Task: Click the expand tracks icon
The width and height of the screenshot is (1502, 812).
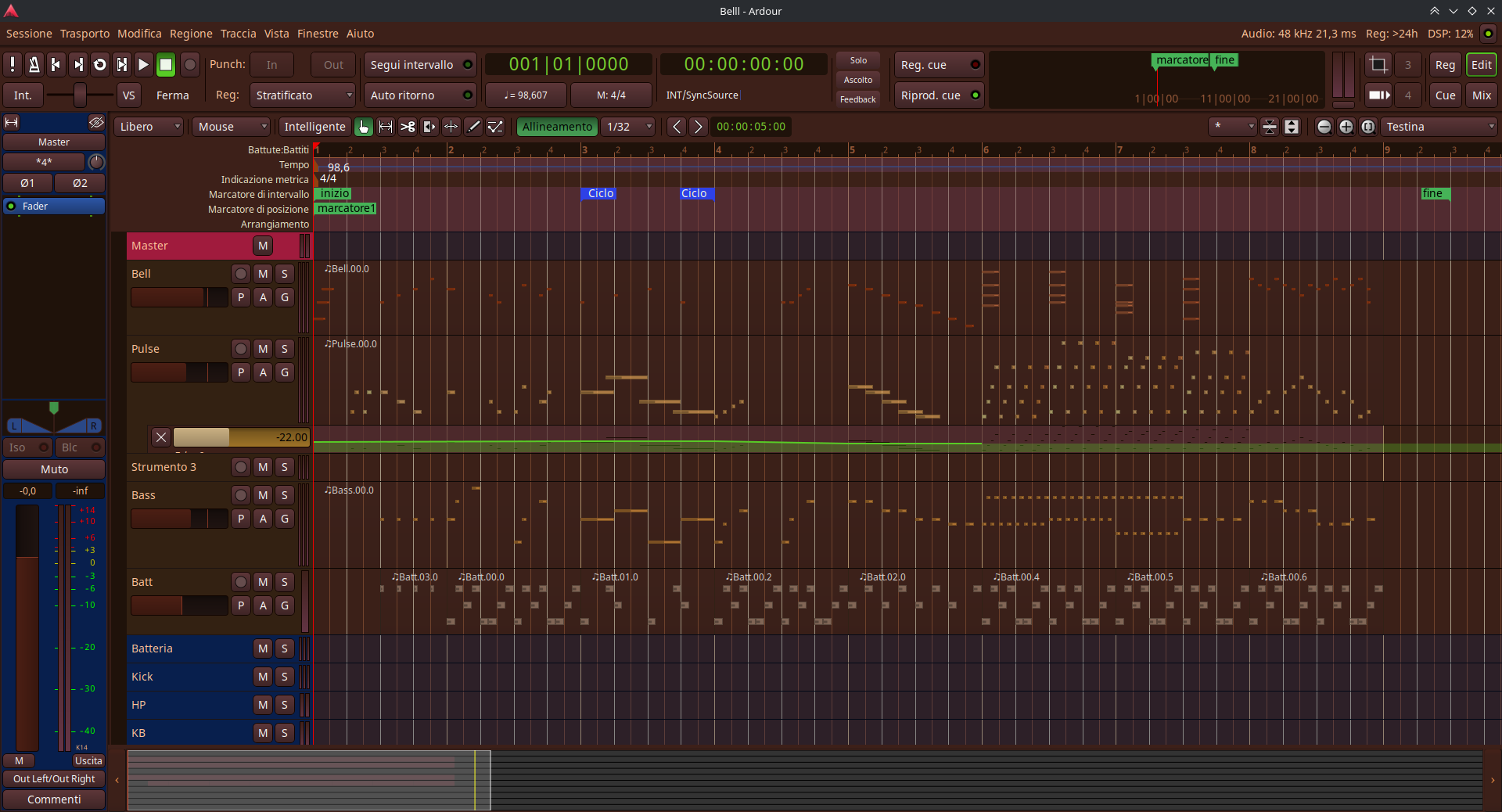Action: click(x=1292, y=127)
